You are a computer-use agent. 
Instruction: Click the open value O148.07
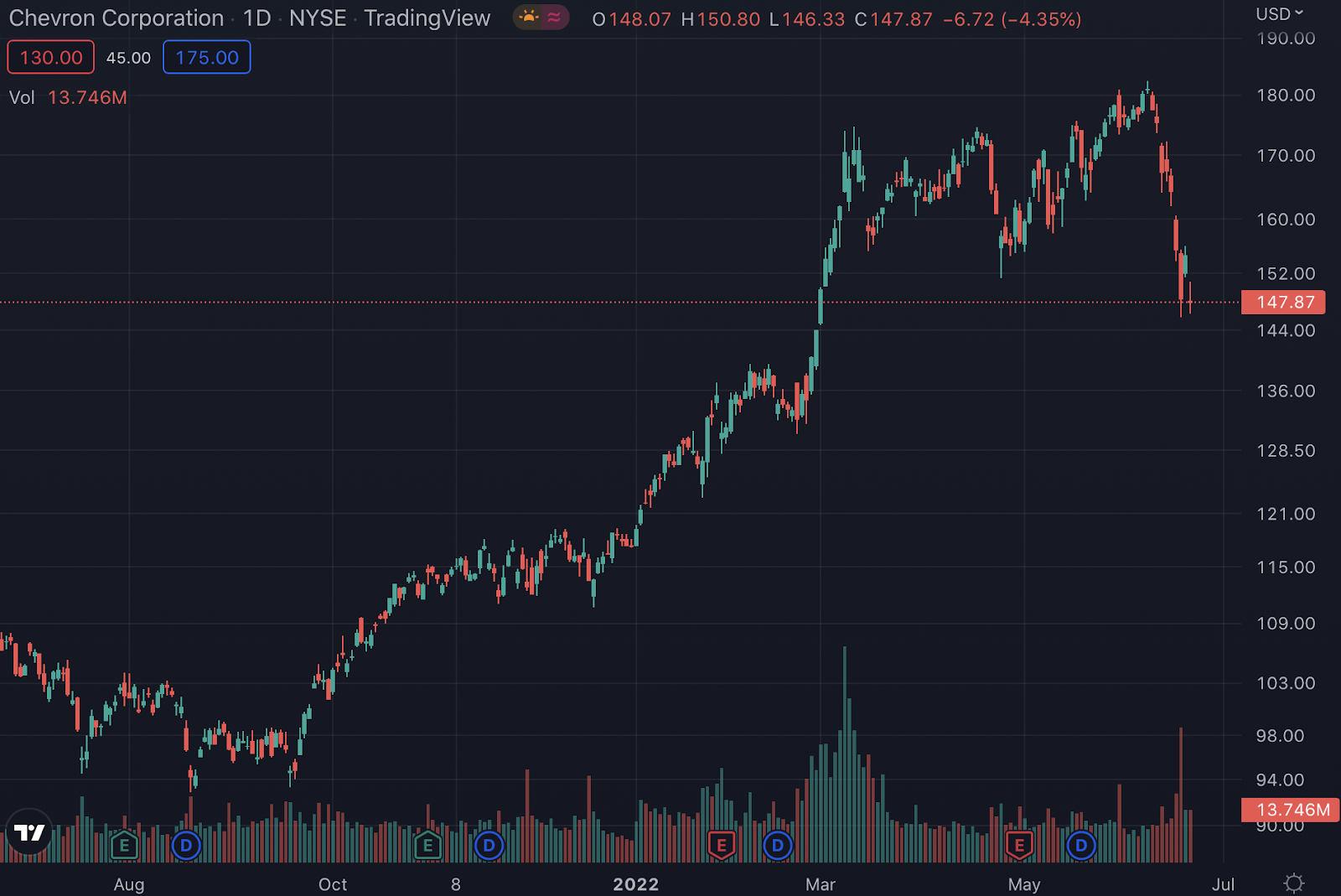pyautogui.click(x=632, y=19)
